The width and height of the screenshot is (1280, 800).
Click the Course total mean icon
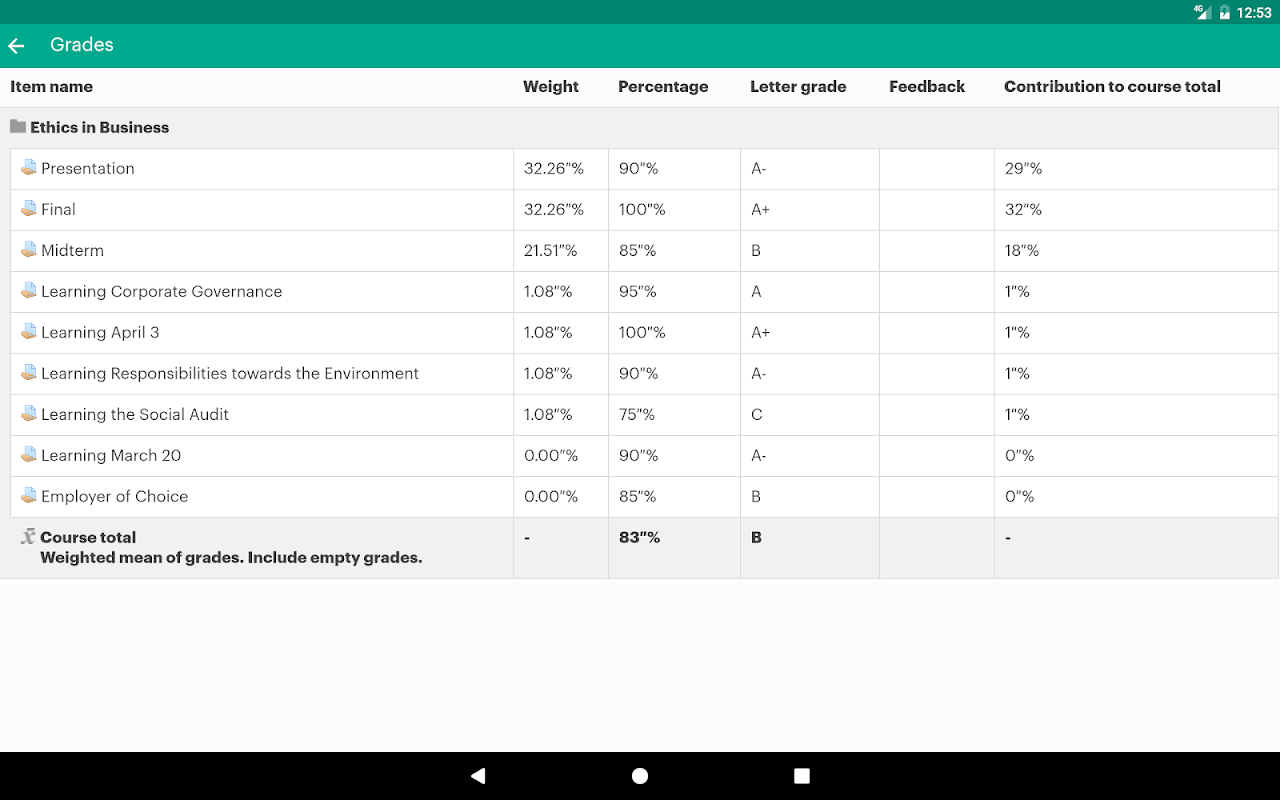coord(28,537)
